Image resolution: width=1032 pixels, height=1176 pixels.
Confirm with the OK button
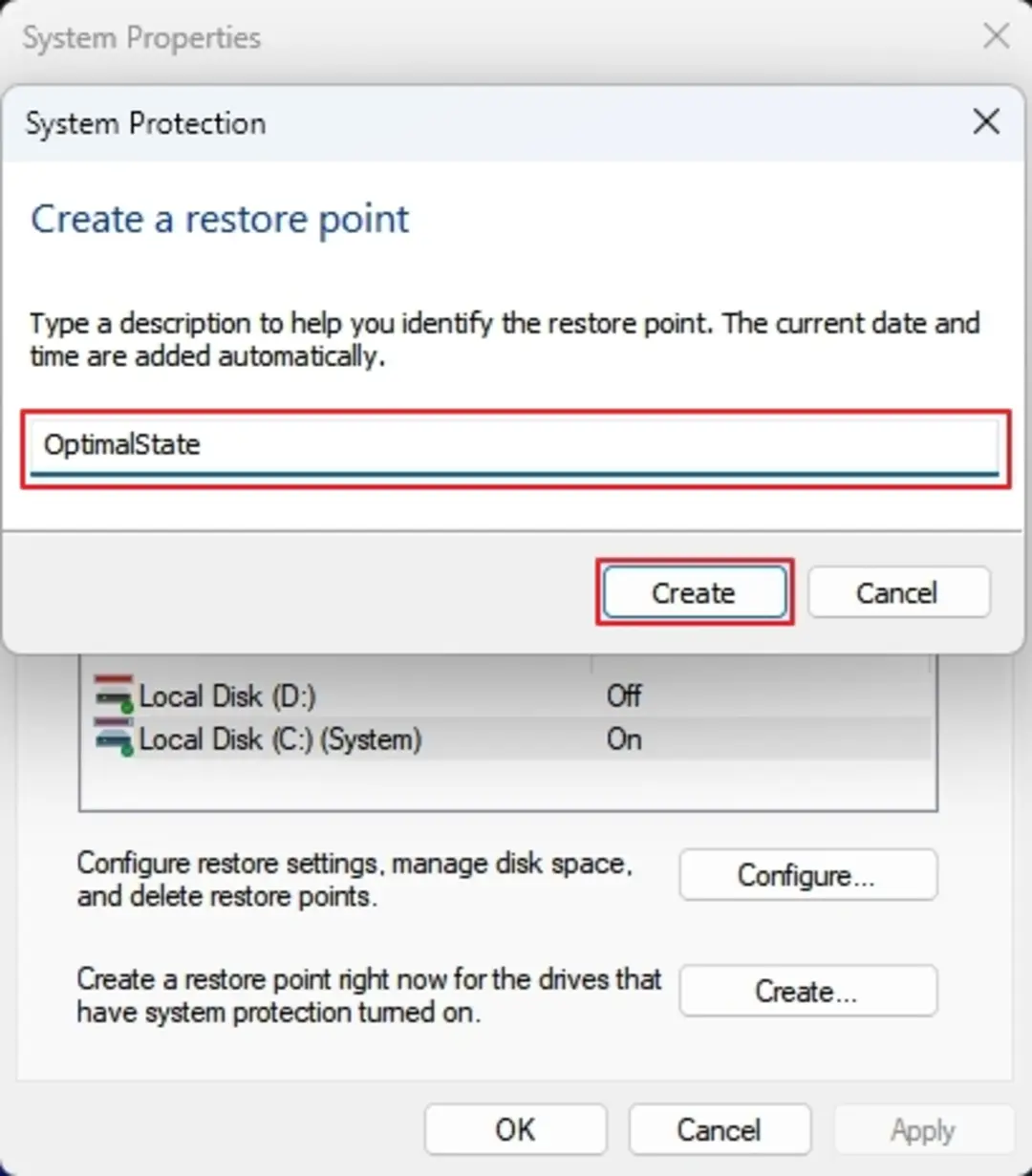(x=516, y=1130)
